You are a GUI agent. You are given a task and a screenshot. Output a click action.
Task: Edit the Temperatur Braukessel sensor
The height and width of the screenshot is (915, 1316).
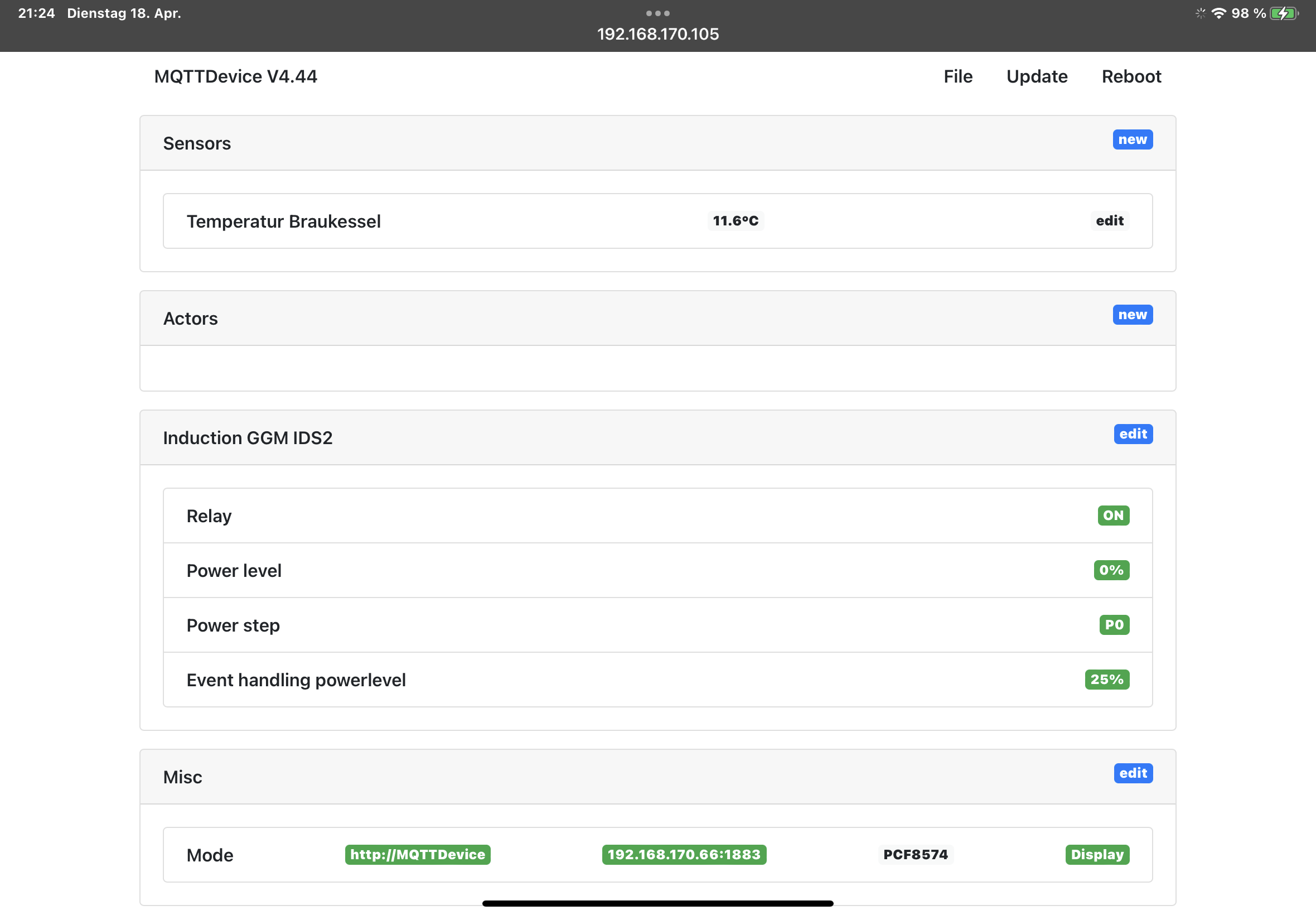point(1109,221)
